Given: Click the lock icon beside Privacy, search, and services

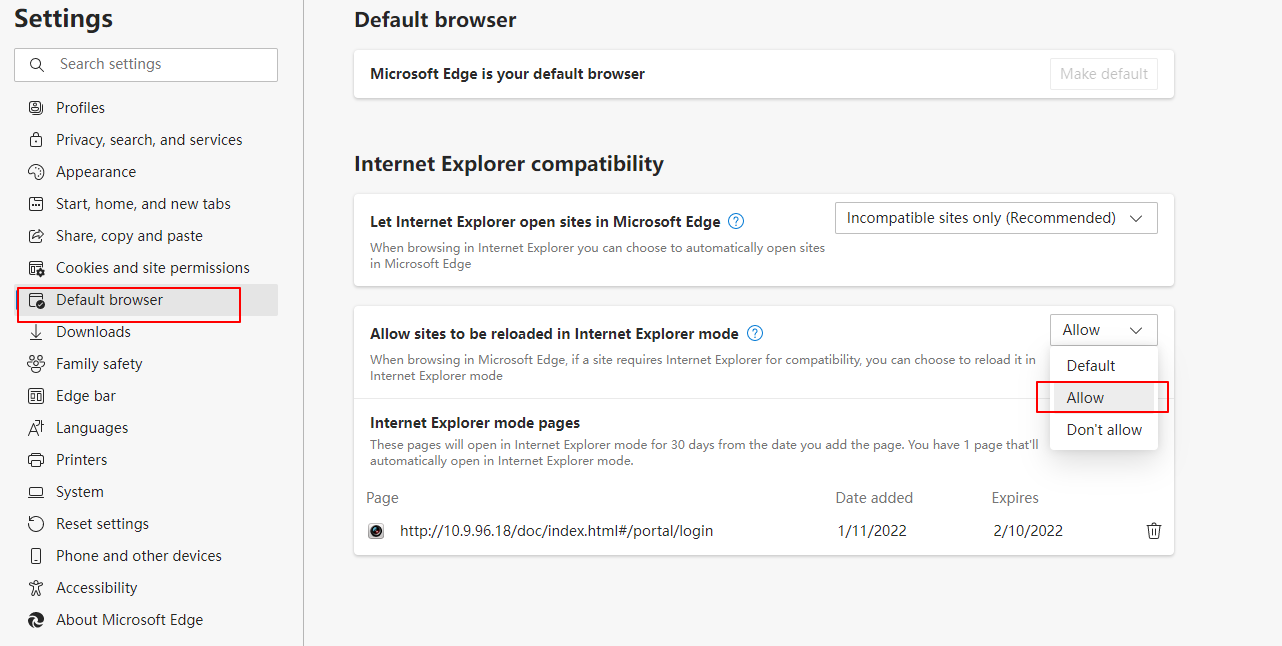Looking at the screenshot, I should 36,140.
